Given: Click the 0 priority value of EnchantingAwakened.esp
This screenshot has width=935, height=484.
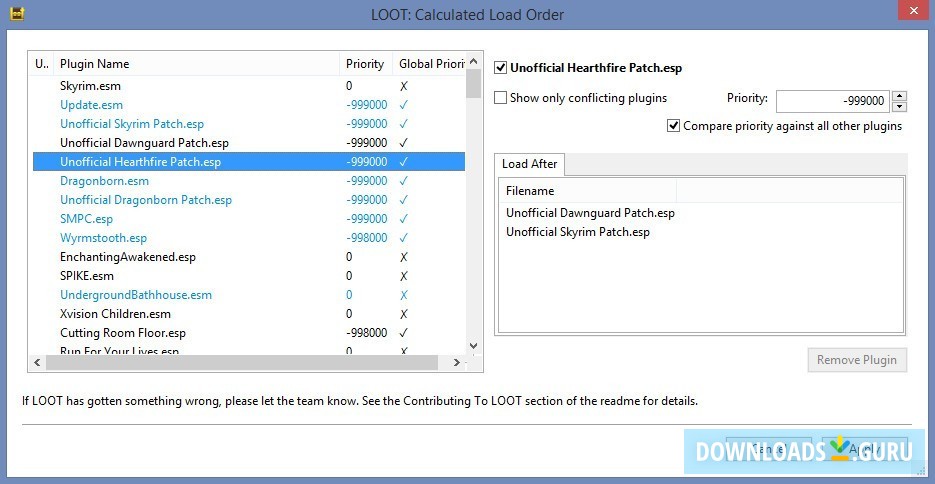Looking at the screenshot, I should [x=349, y=257].
